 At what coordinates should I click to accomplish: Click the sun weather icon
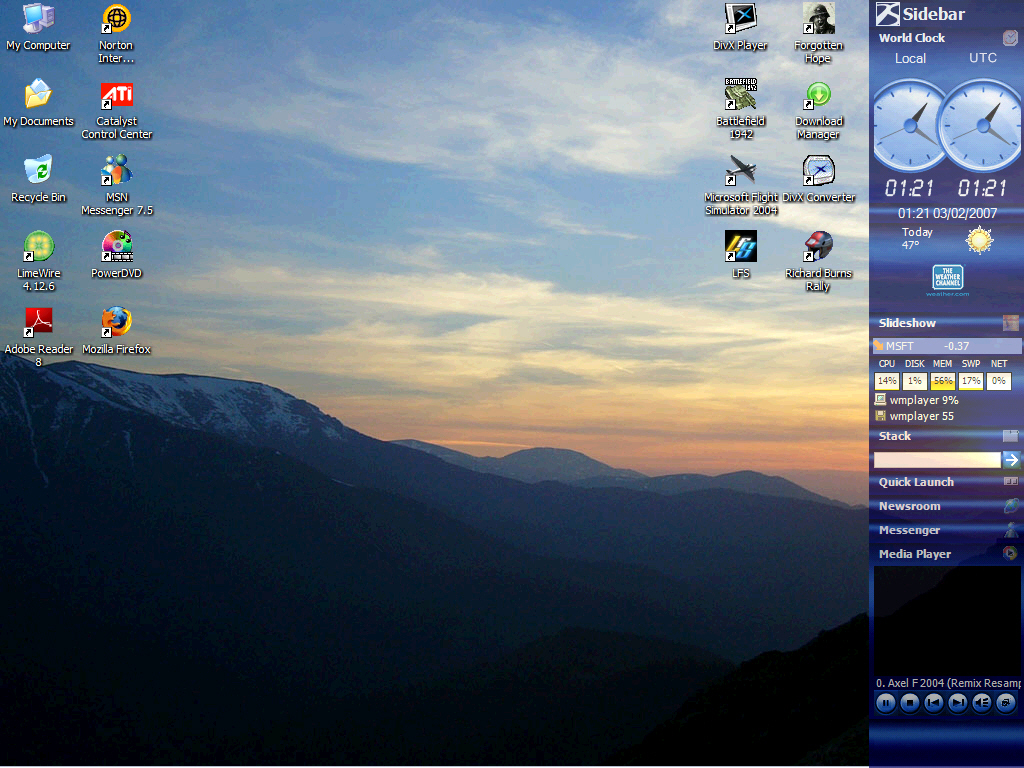tap(980, 240)
